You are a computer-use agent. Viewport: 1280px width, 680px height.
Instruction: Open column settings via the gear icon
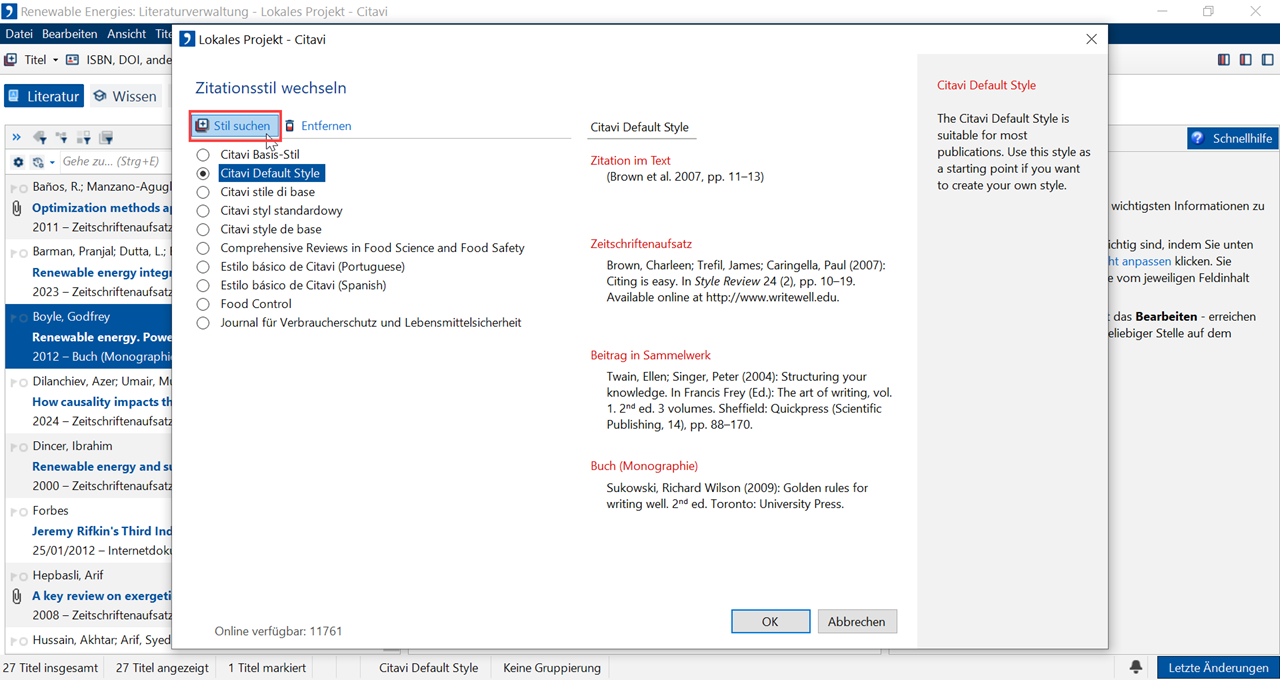[x=18, y=162]
